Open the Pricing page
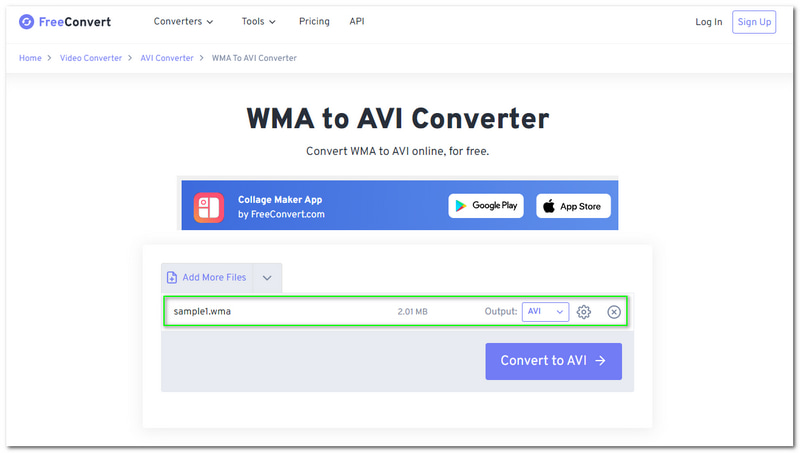This screenshot has width=800, height=453. tap(315, 21)
